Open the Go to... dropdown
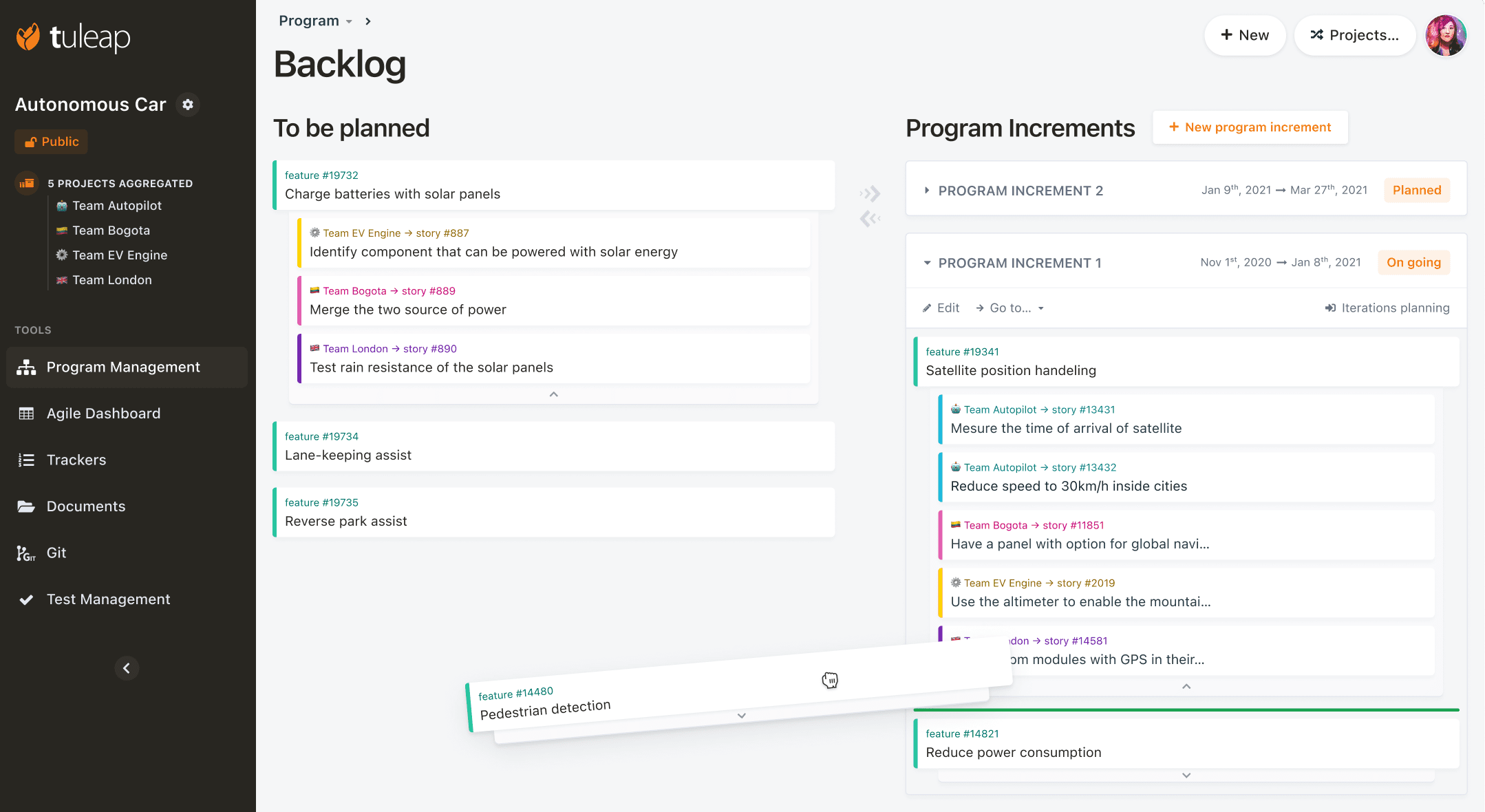Screen dimensions: 1485x812 pyautogui.click(x=1009, y=308)
